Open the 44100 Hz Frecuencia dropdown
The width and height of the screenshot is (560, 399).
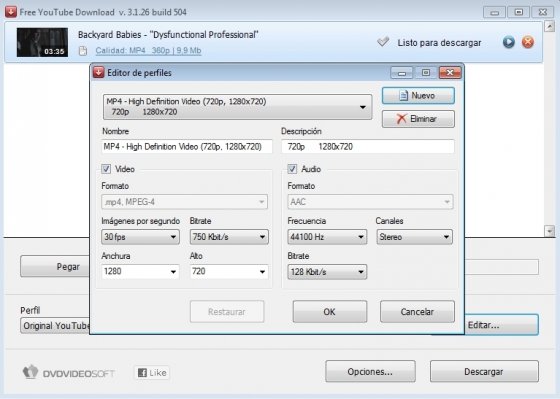327,237
